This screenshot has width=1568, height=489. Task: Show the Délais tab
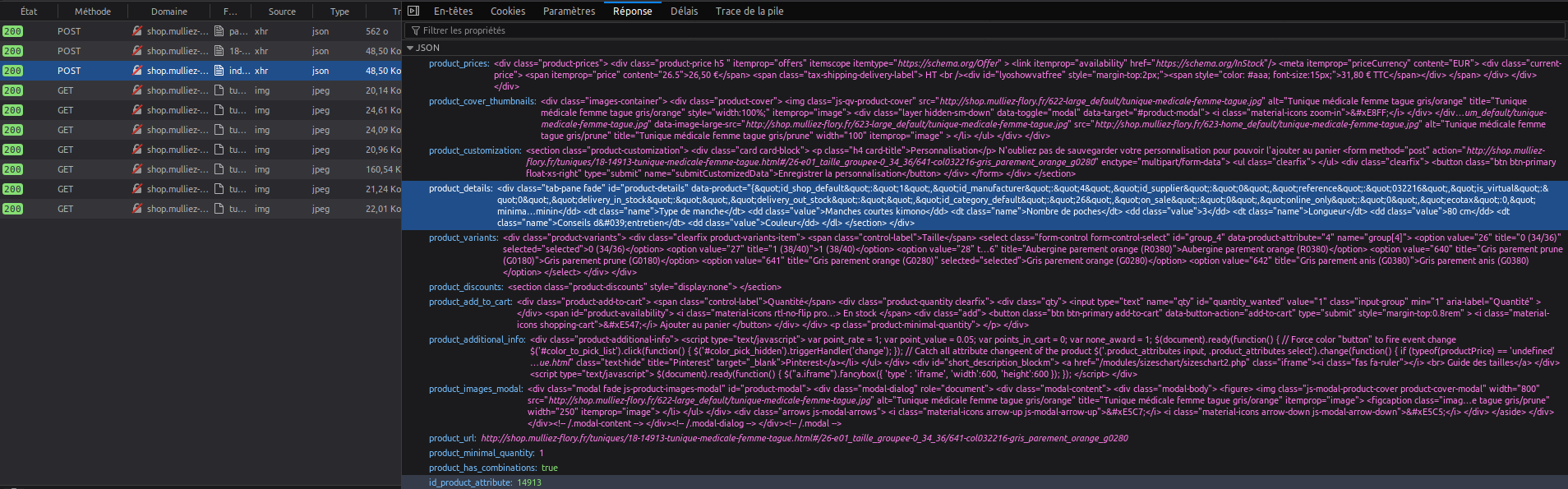[x=684, y=11]
